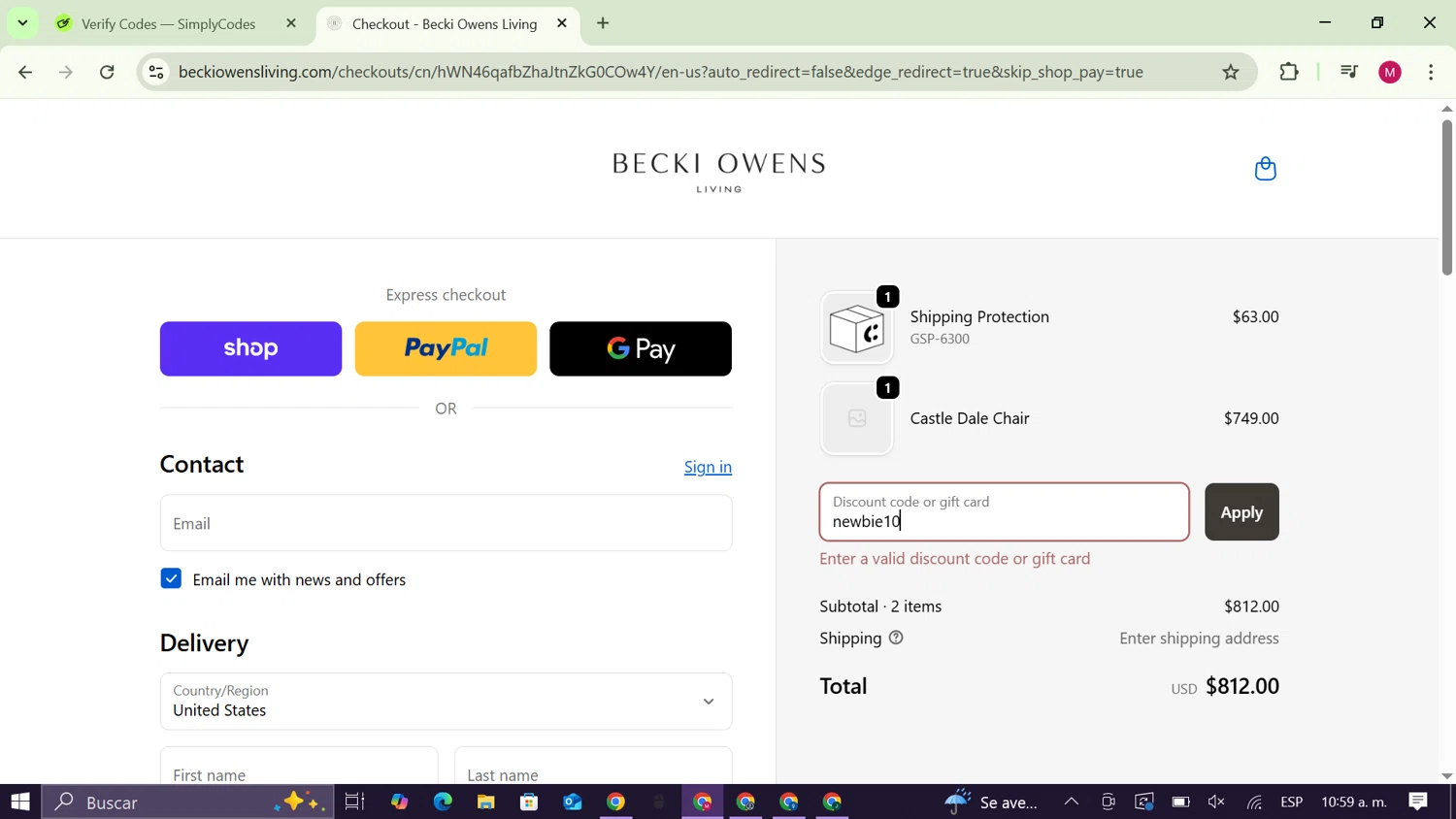This screenshot has width=1456, height=819.
Task: Apply the discount code
Action: click(1241, 511)
